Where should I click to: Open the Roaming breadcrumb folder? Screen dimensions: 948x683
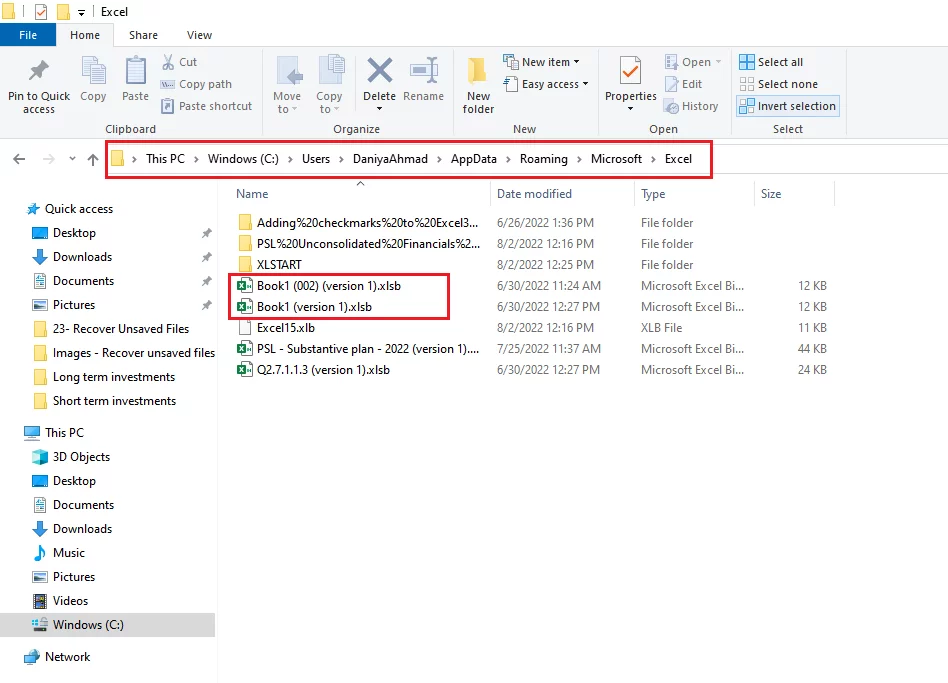(543, 158)
